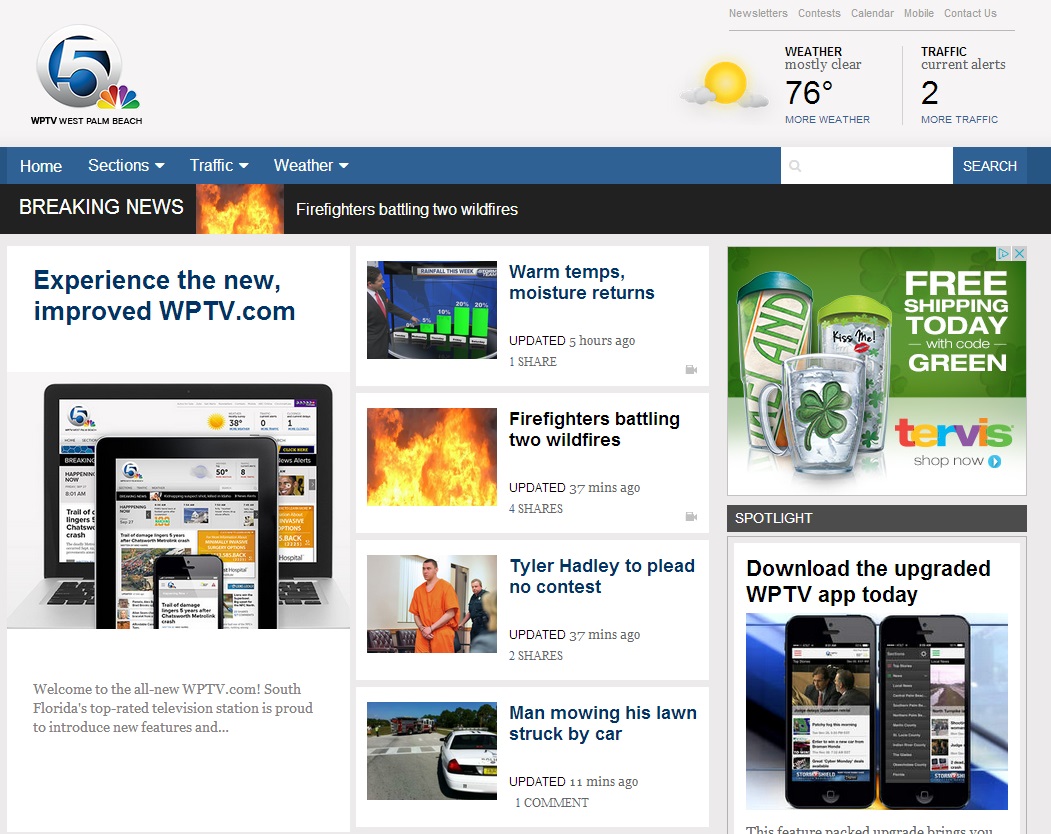Click the 76° temperature reading

point(809,93)
